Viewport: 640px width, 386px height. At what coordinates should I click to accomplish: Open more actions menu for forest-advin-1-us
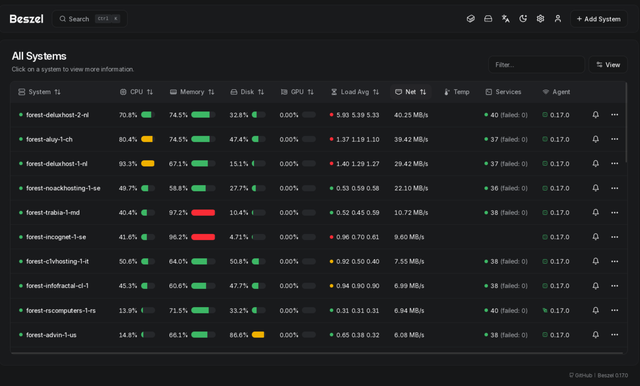coord(614,335)
